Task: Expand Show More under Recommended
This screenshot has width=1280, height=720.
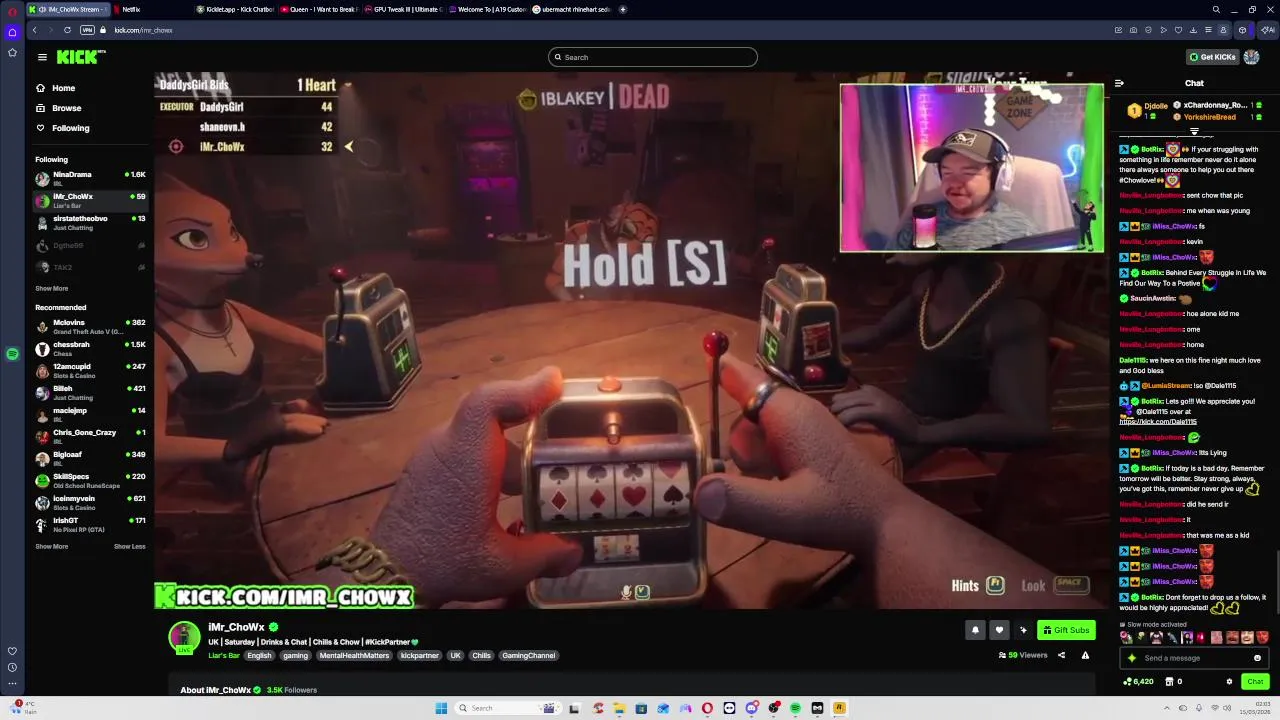Action: (x=52, y=546)
